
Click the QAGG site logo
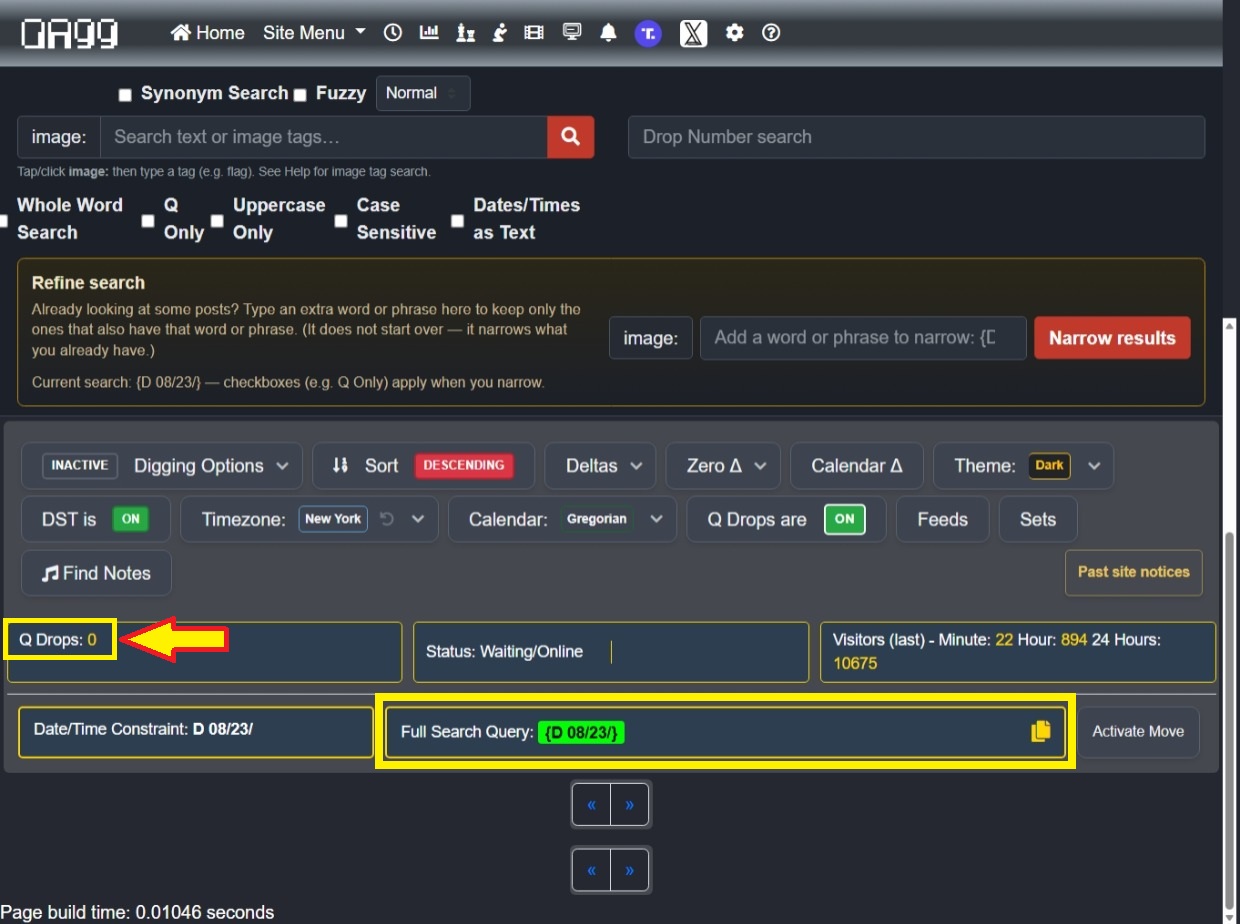70,33
